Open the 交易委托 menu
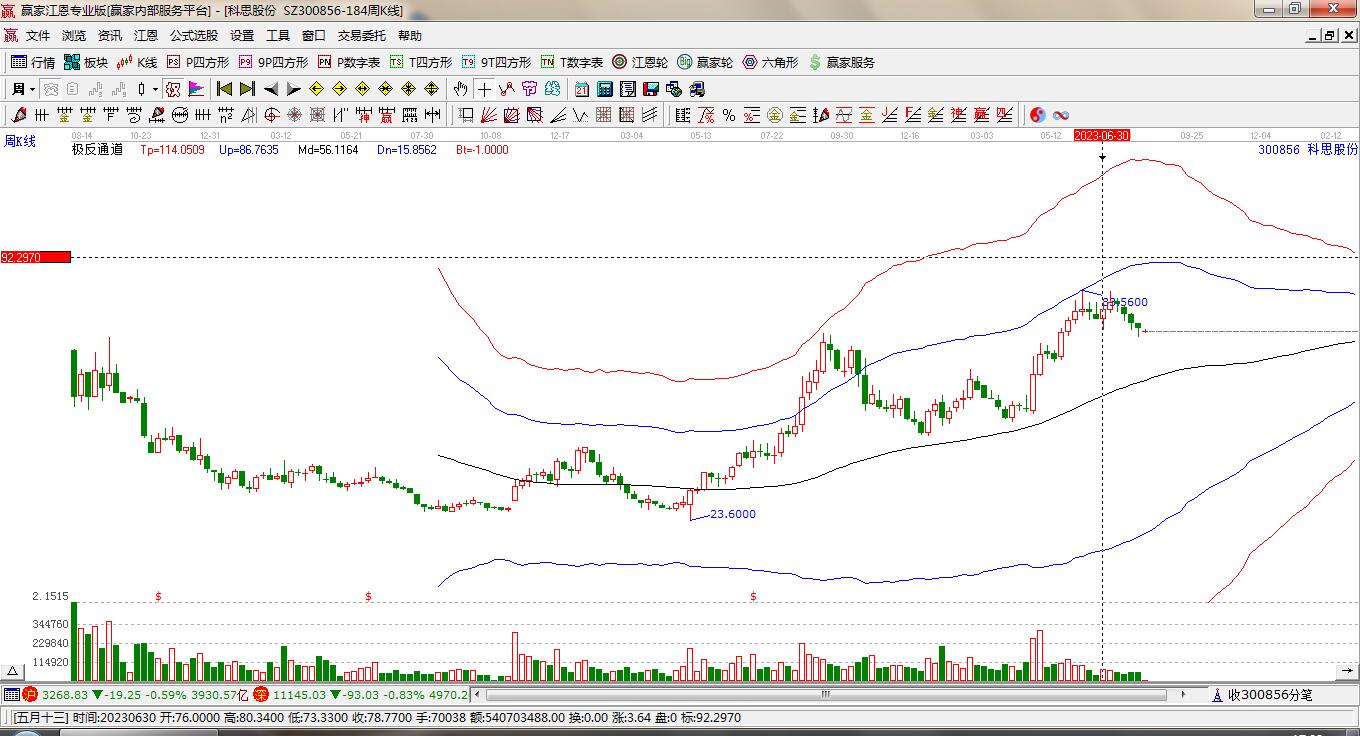Viewport: 1360px width, 736px height. click(x=361, y=36)
